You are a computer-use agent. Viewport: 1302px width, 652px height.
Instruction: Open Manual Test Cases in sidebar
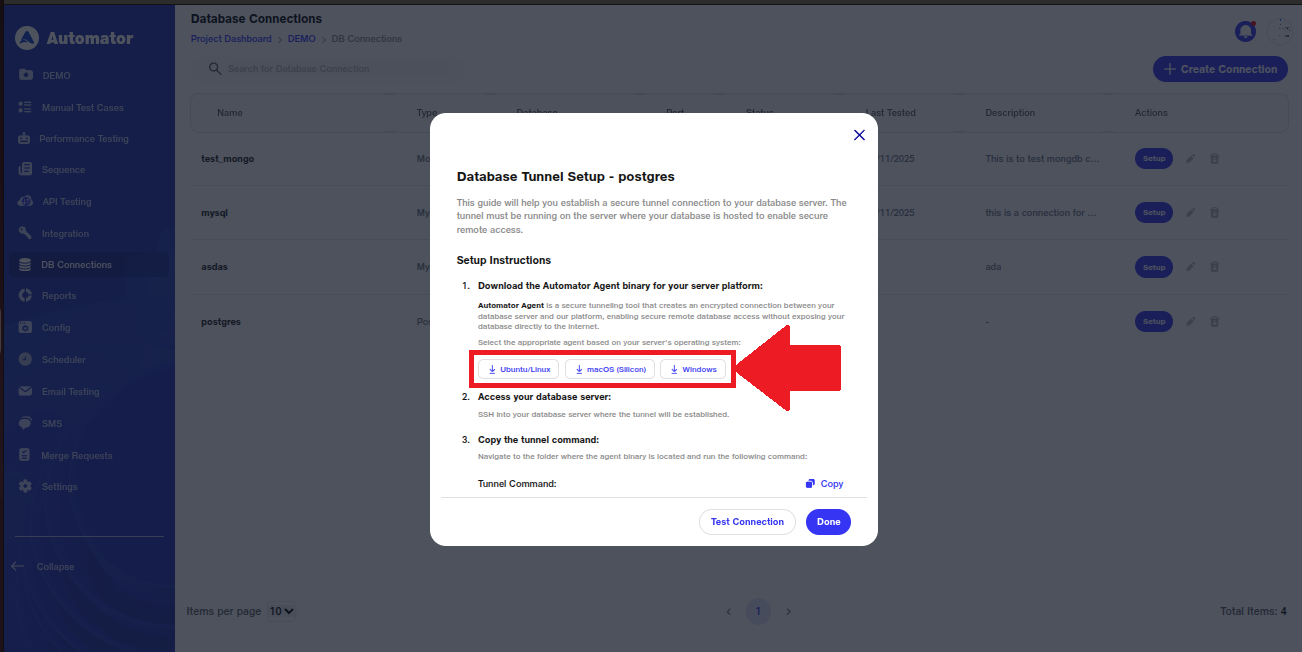tap(82, 107)
